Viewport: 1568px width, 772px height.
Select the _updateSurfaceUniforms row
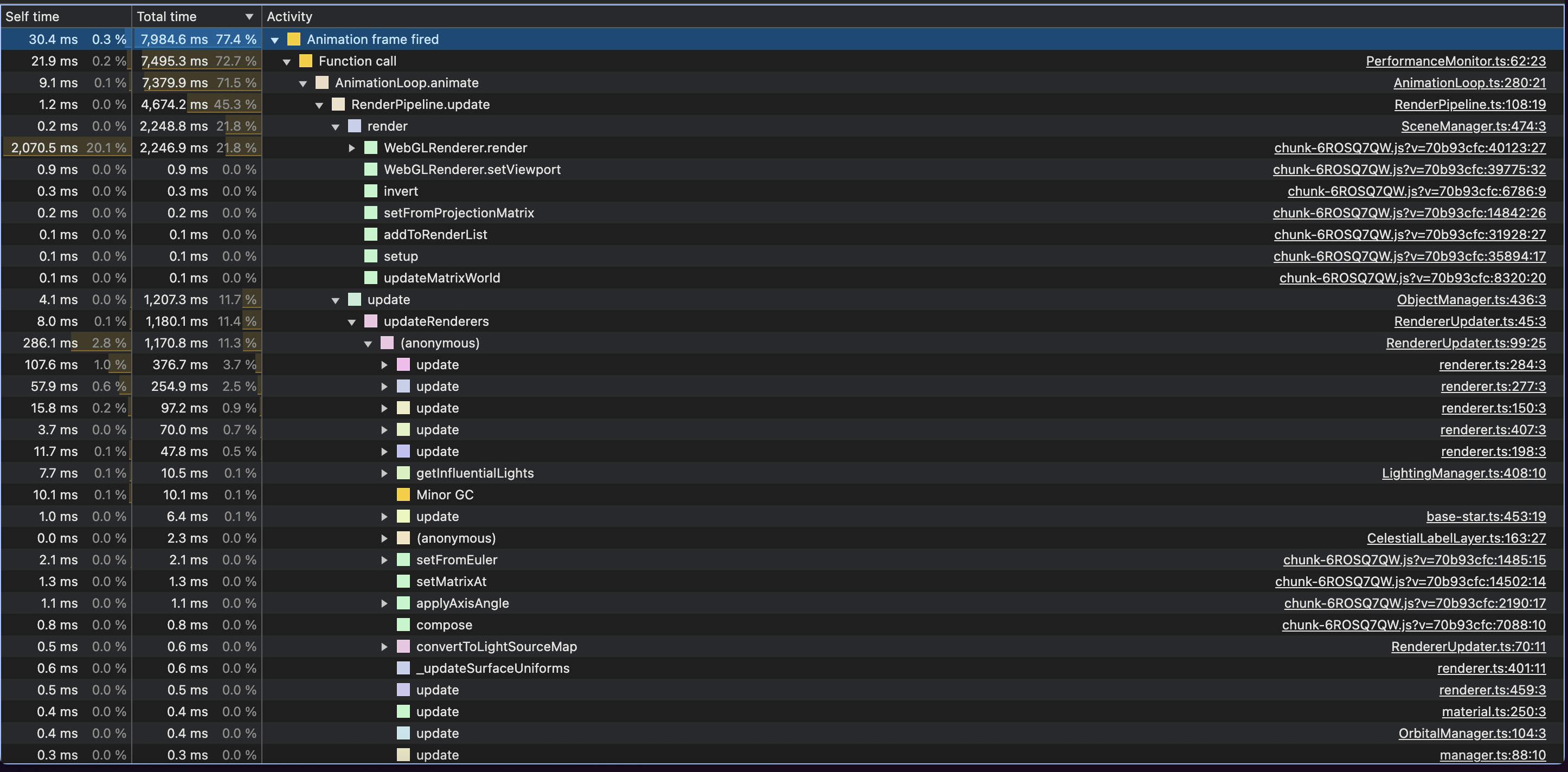pos(783,668)
